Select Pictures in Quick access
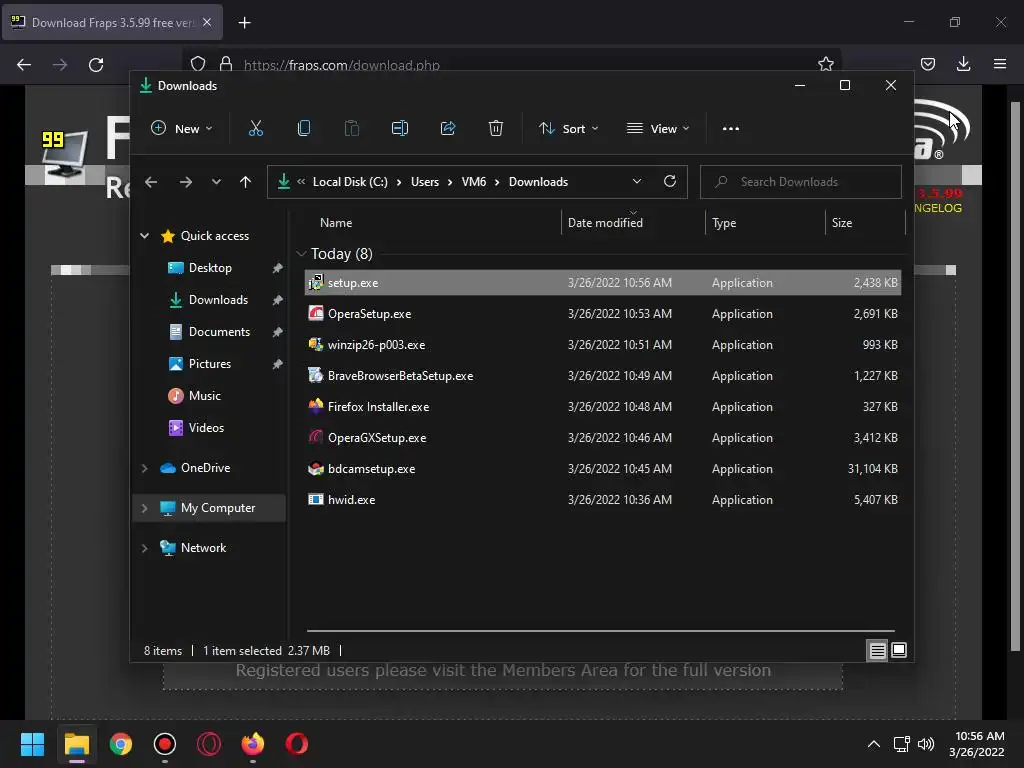The image size is (1024, 768). pyautogui.click(x=210, y=364)
